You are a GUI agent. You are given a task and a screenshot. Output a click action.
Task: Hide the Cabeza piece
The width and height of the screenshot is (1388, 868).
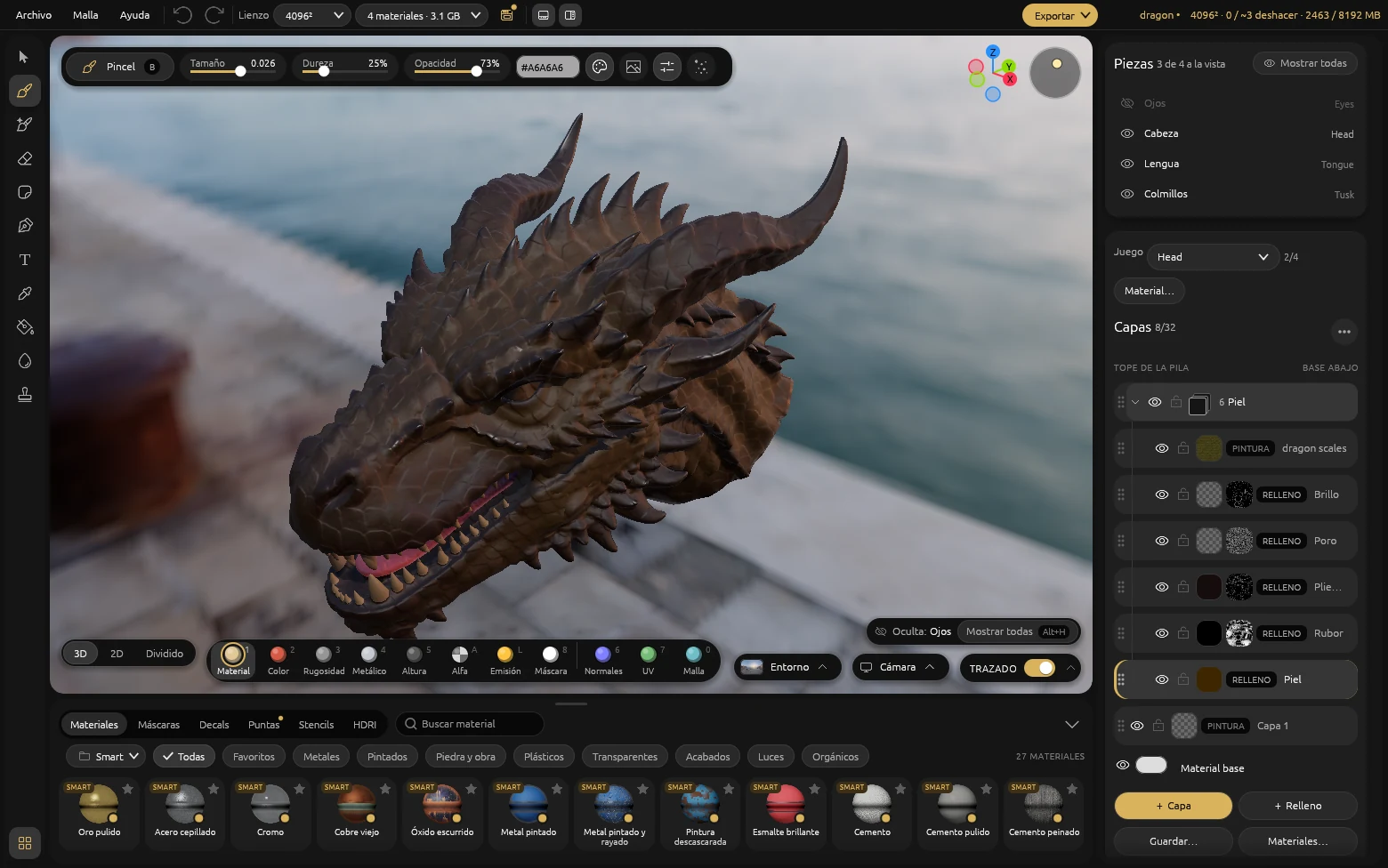coord(1127,133)
